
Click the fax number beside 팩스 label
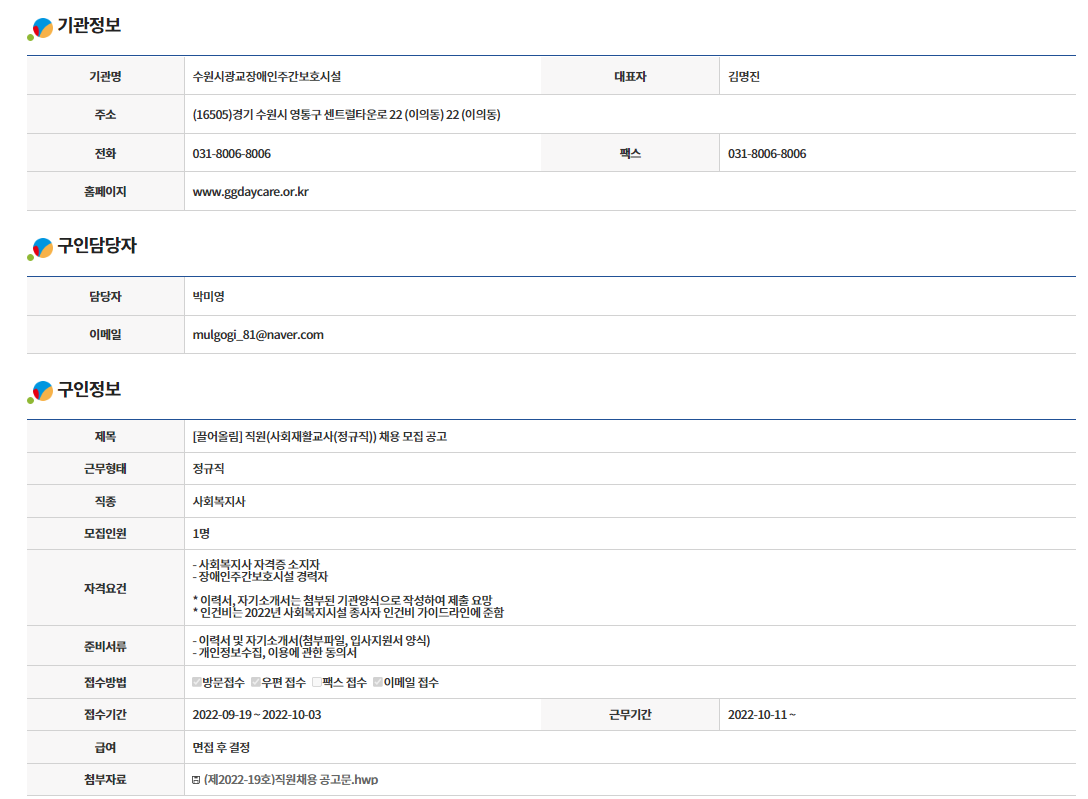click(767, 153)
